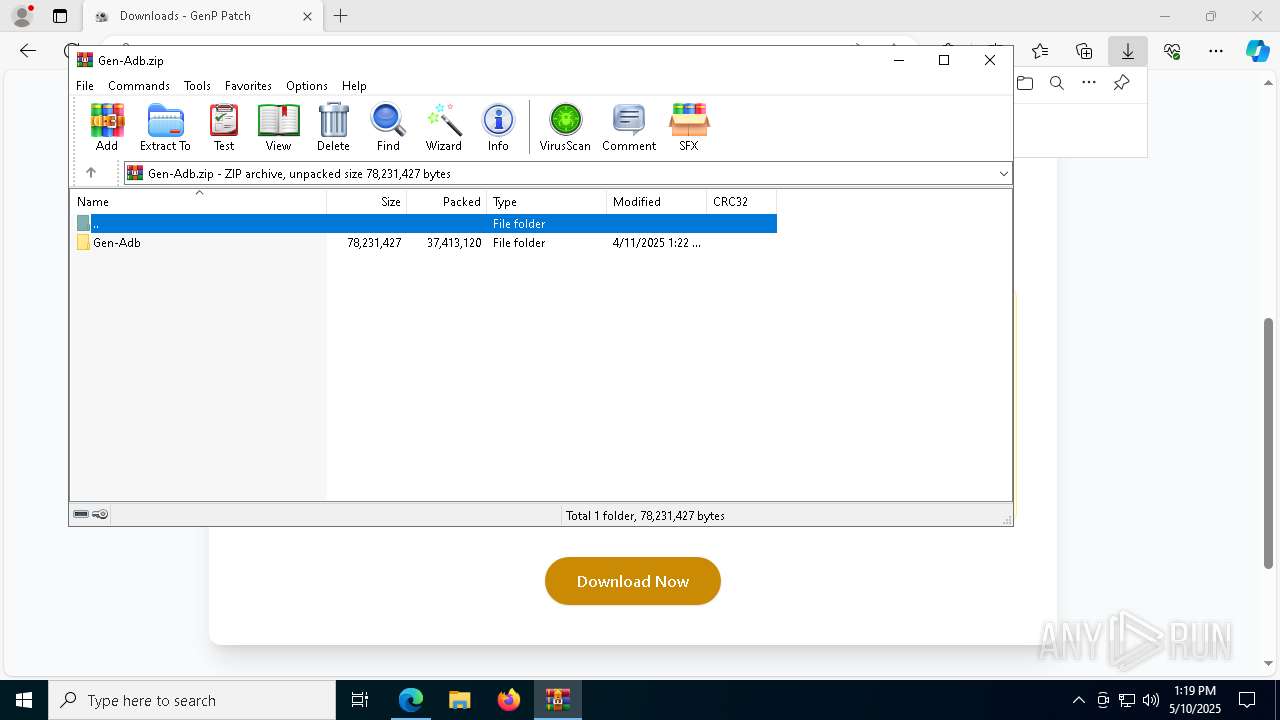Click the drive icon in status bar

[81, 514]
